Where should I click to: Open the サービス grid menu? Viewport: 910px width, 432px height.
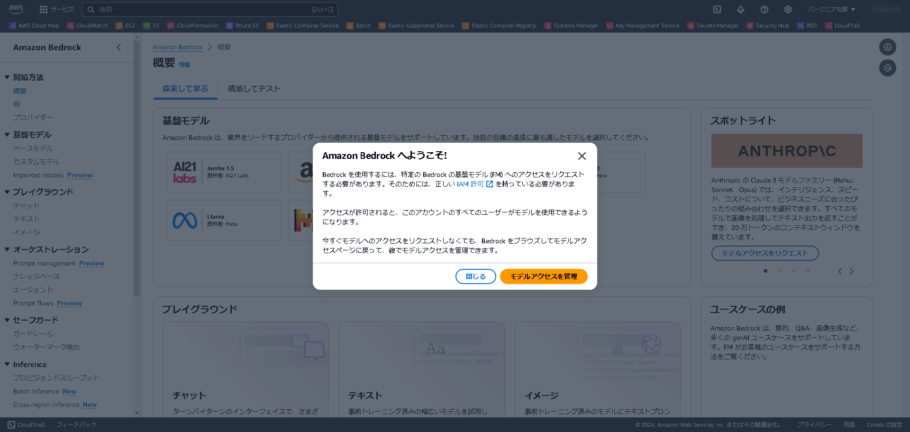click(x=57, y=10)
